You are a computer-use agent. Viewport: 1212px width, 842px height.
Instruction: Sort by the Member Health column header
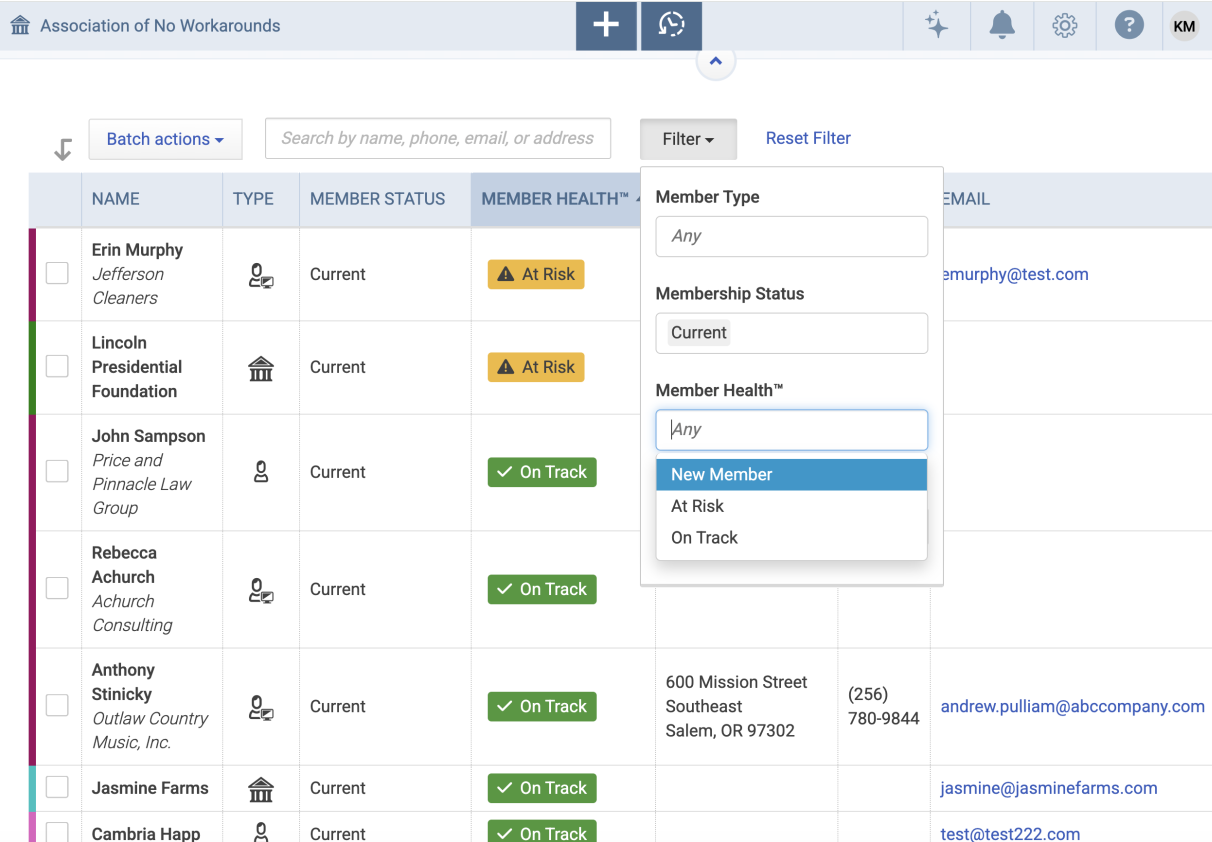pyautogui.click(x=555, y=199)
